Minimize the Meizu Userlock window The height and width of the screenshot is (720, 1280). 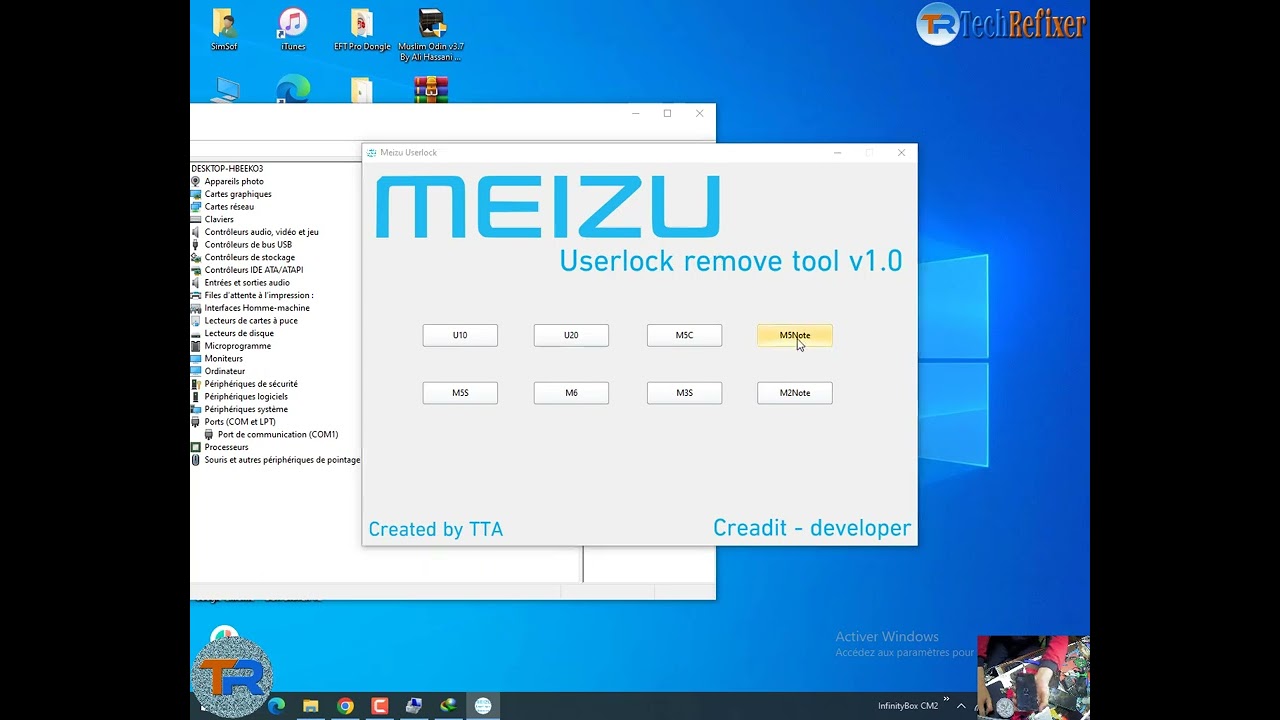(x=837, y=153)
